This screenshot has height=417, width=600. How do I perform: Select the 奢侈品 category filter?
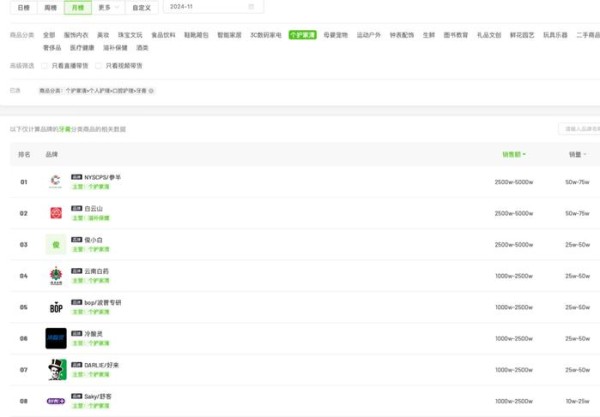(x=52, y=48)
